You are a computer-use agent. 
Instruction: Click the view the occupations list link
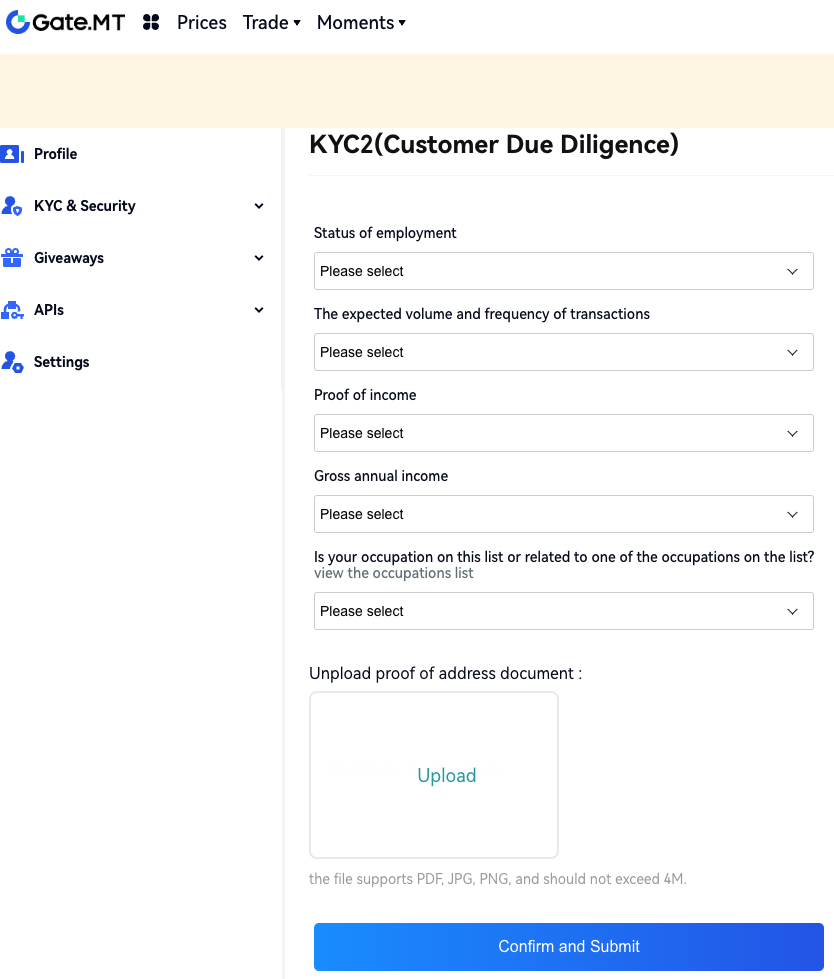click(394, 573)
